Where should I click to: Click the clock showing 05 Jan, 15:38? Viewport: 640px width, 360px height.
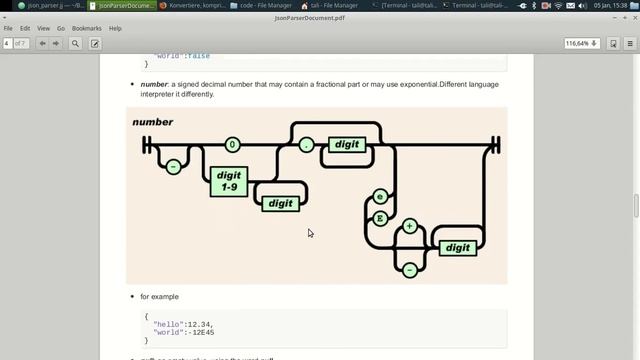tap(610, 5)
